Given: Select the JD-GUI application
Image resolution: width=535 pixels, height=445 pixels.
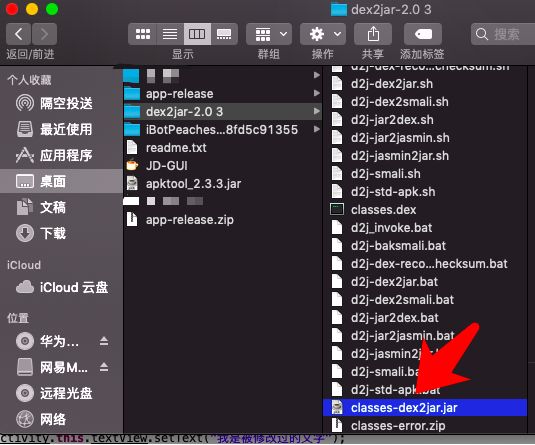Looking at the screenshot, I should click(x=222, y=166).
